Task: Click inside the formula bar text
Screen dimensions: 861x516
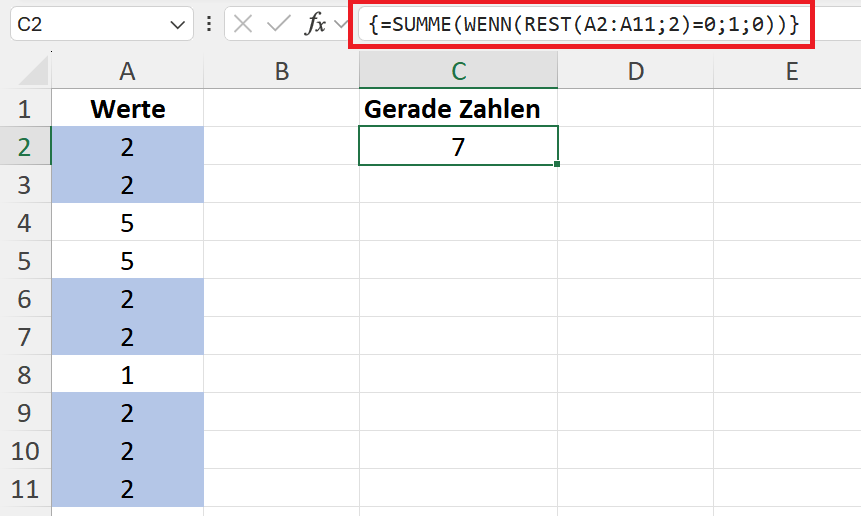Action: [x=584, y=24]
